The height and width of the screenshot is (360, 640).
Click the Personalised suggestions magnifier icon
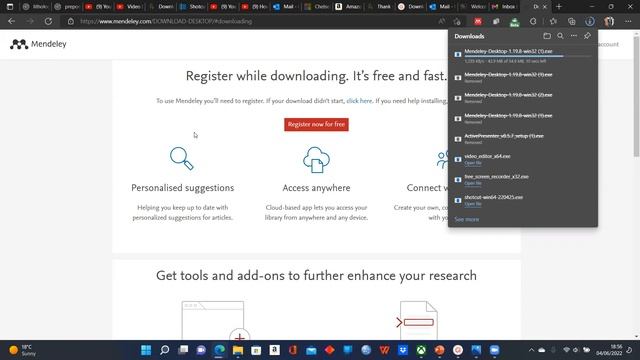(182, 158)
